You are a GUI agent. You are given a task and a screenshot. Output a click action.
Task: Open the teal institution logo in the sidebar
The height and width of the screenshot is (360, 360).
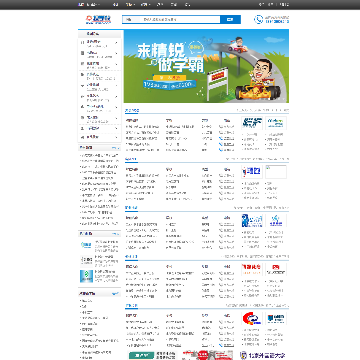tap(86, 245)
